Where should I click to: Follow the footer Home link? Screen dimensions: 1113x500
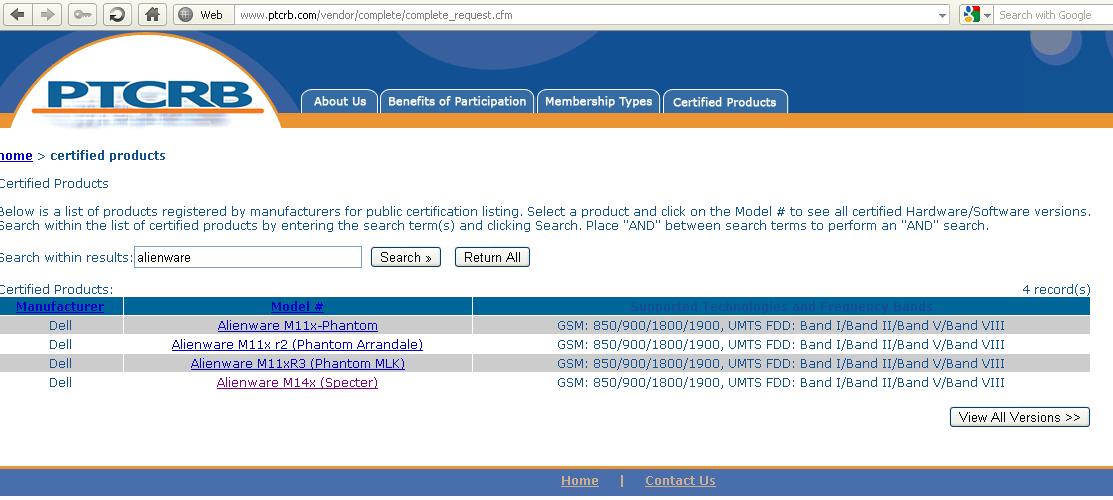click(579, 481)
